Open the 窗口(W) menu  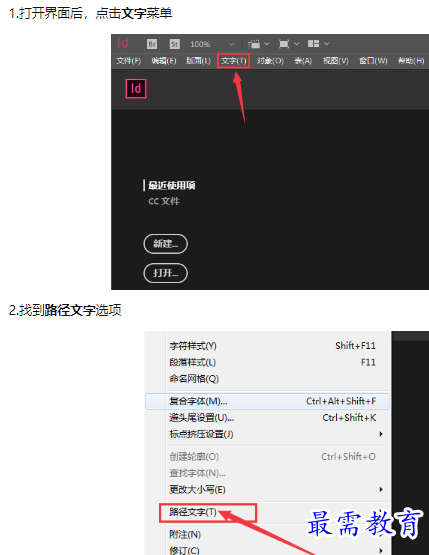(373, 61)
